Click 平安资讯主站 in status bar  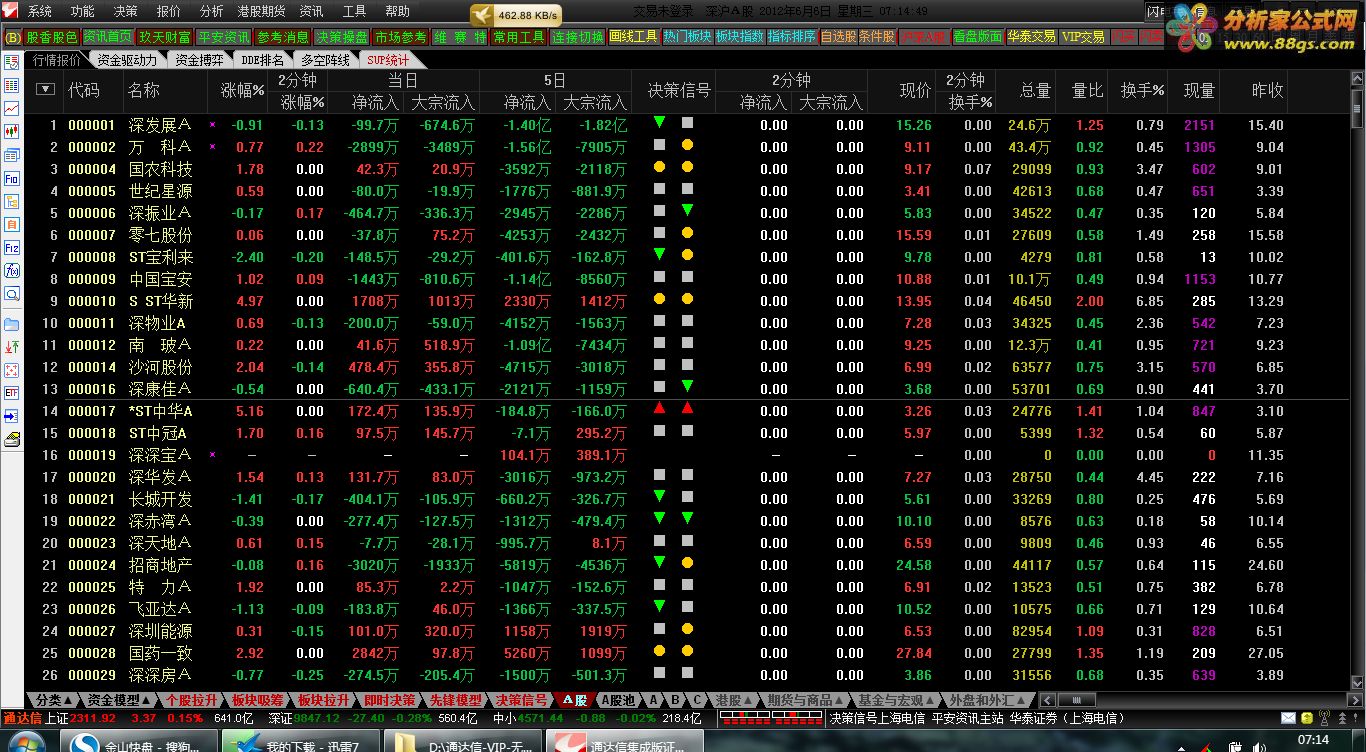click(x=965, y=718)
